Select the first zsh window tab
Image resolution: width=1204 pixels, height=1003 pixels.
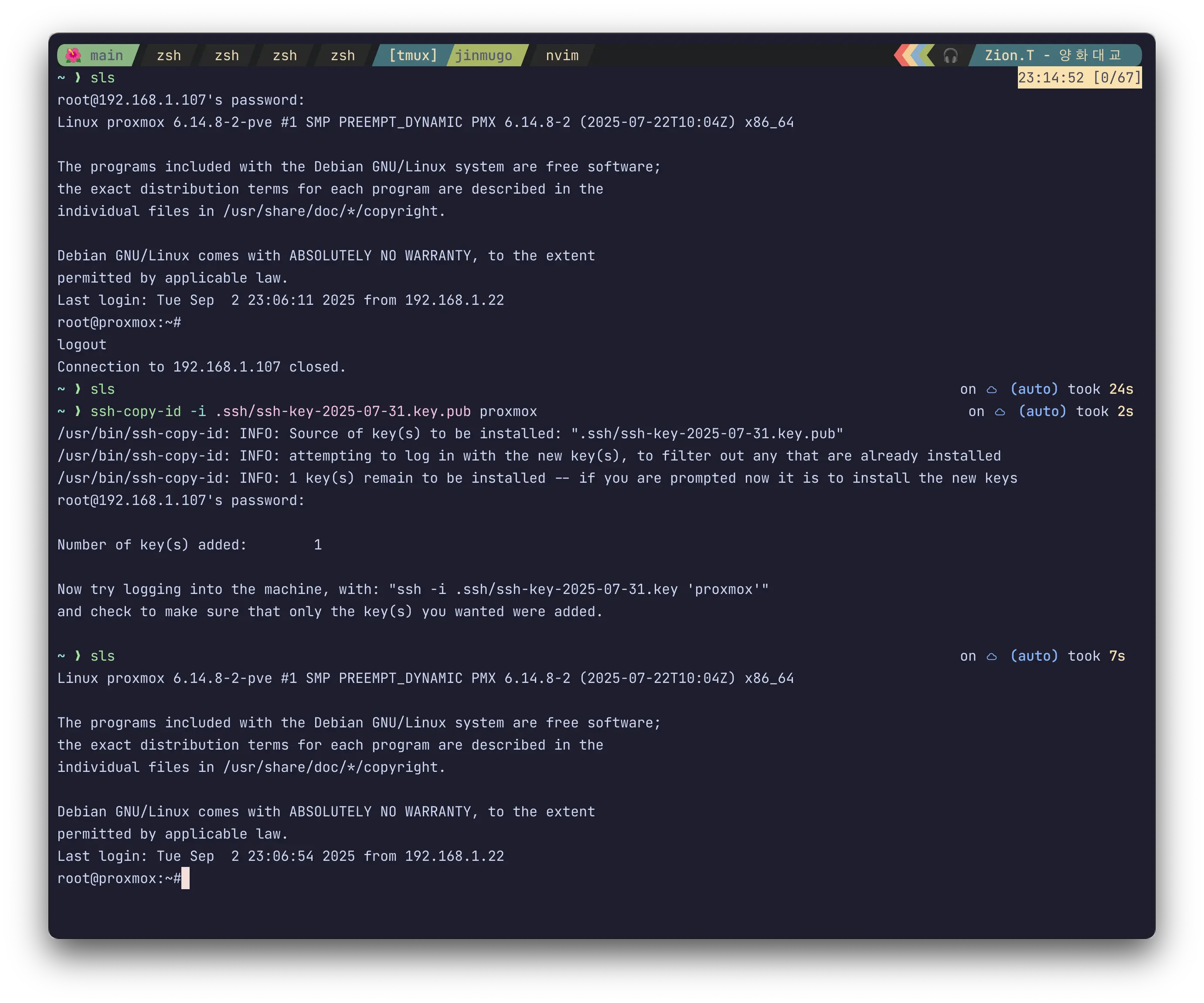[169, 56]
